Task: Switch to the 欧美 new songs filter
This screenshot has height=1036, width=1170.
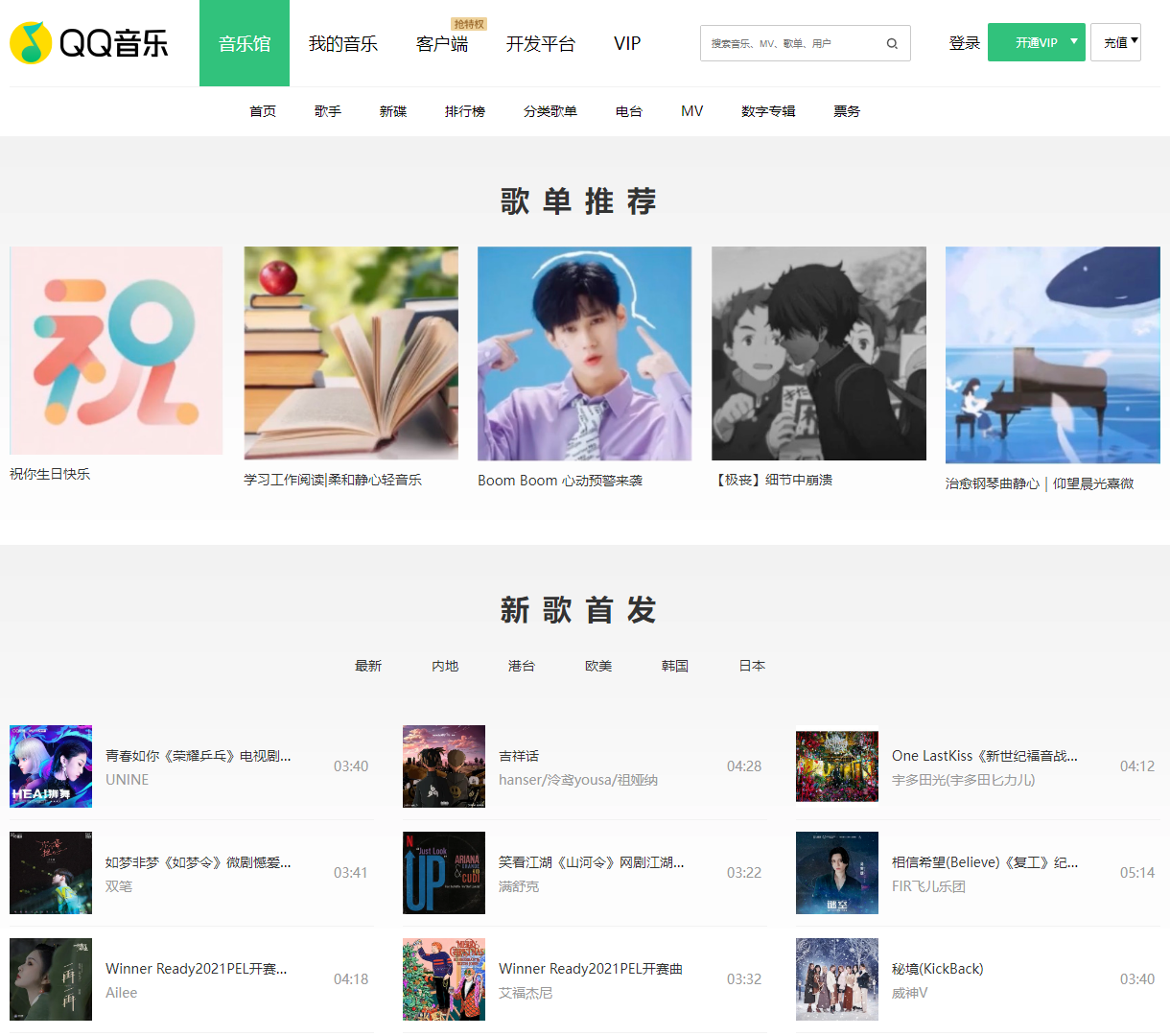Action: point(598,665)
